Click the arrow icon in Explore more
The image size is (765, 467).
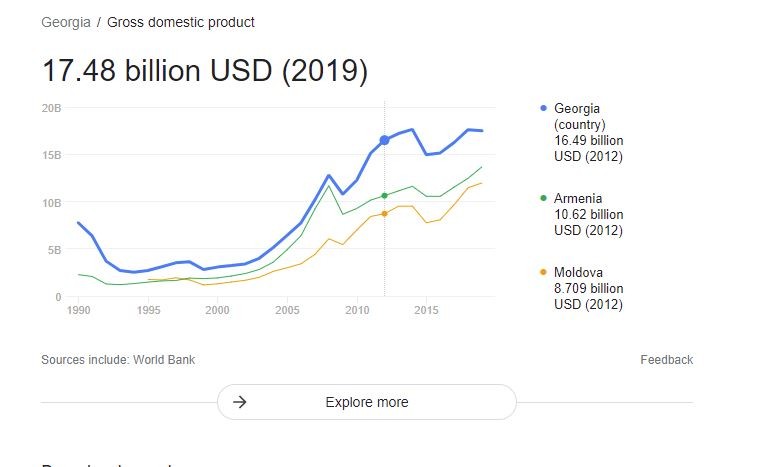pyautogui.click(x=240, y=402)
